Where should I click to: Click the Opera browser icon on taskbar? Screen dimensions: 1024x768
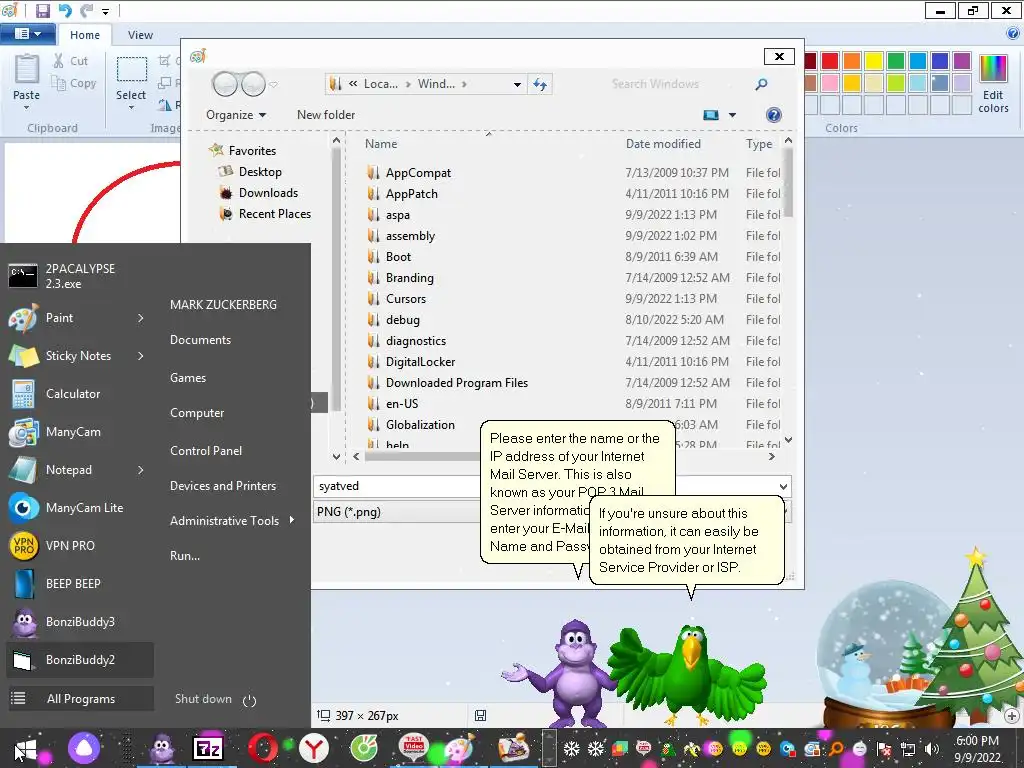tap(263, 748)
